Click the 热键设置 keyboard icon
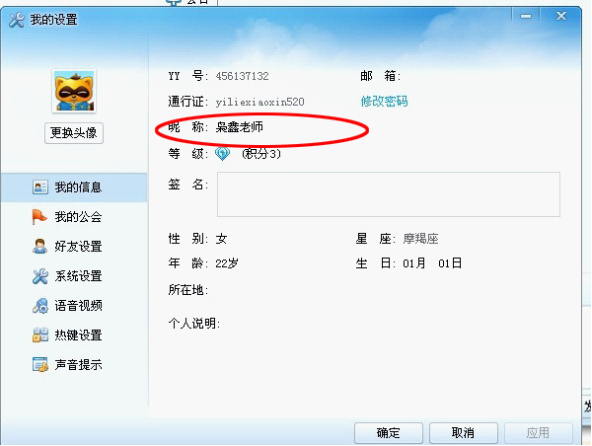 pos(40,335)
